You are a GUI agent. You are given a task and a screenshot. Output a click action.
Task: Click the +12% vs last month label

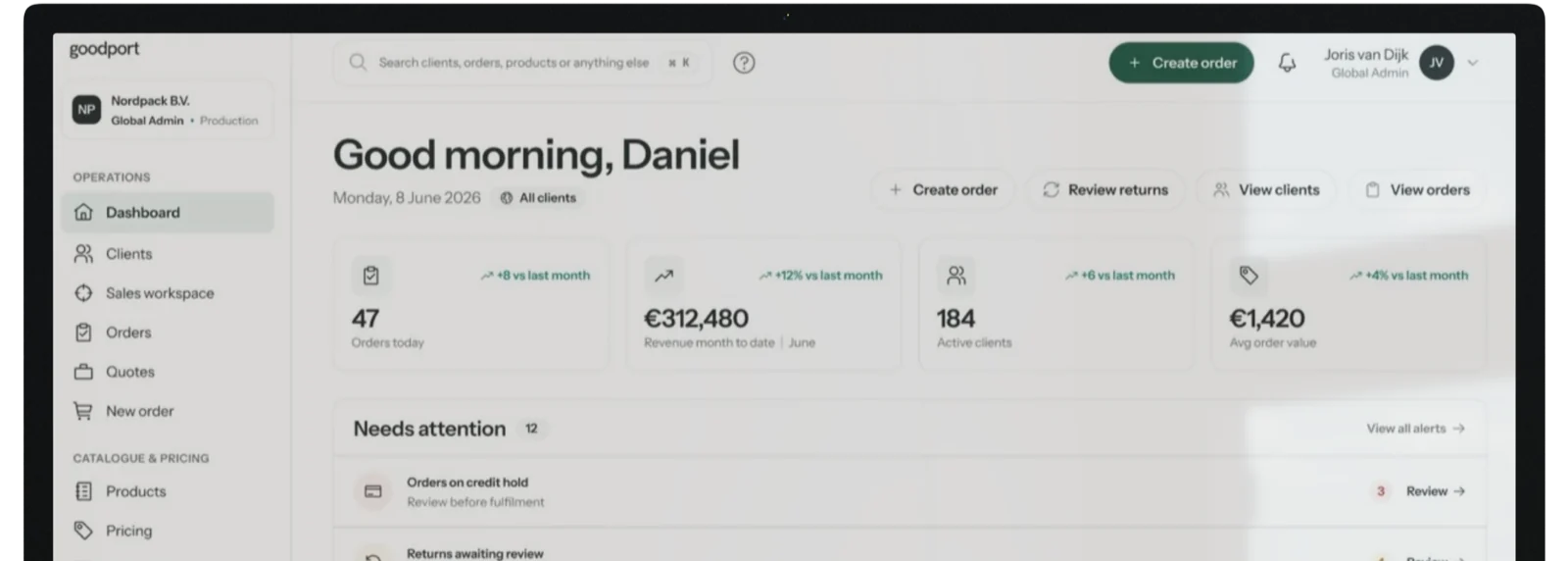tap(821, 276)
